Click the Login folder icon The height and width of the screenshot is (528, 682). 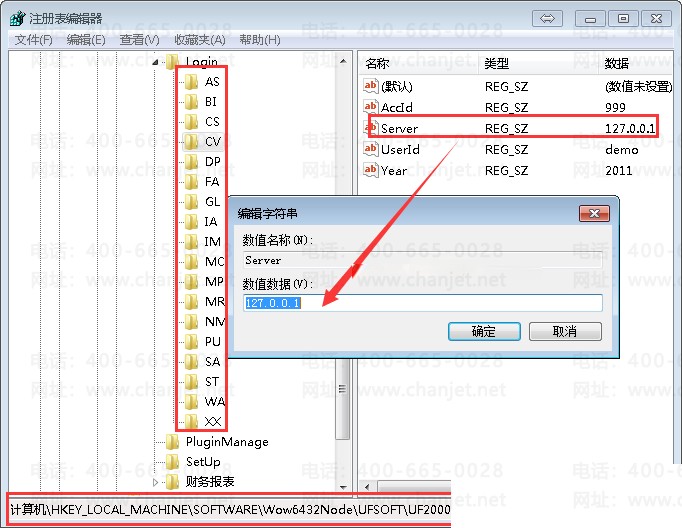tap(173, 61)
